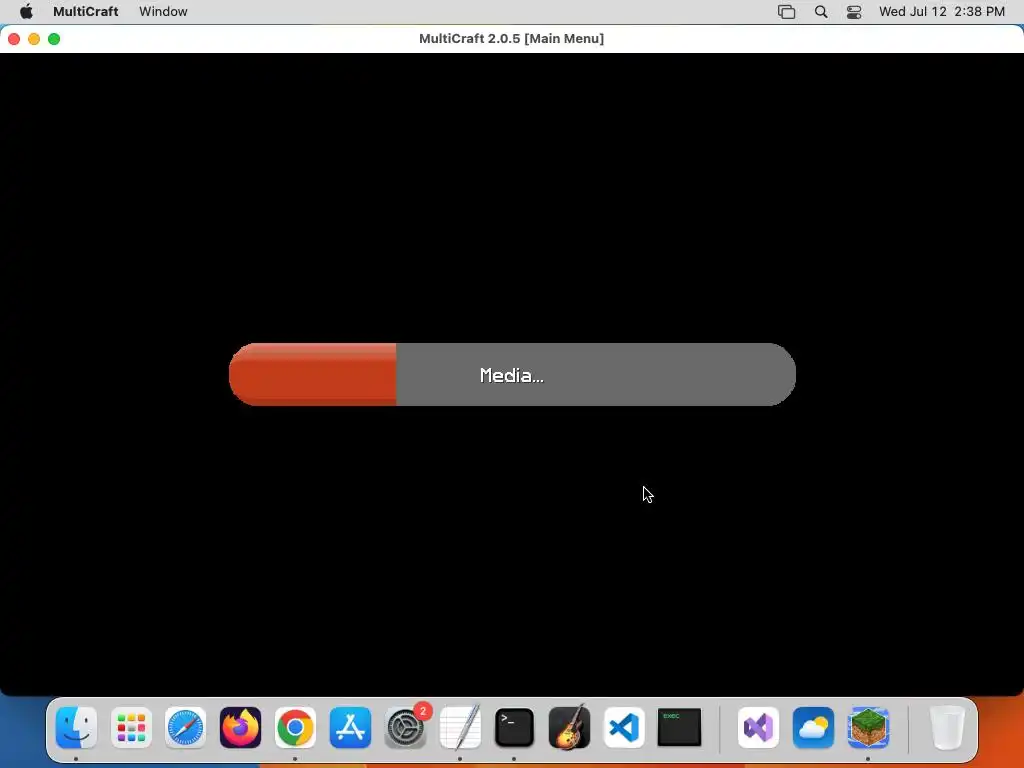
Task: Launch Visual Studio purple icon
Action: (x=758, y=727)
